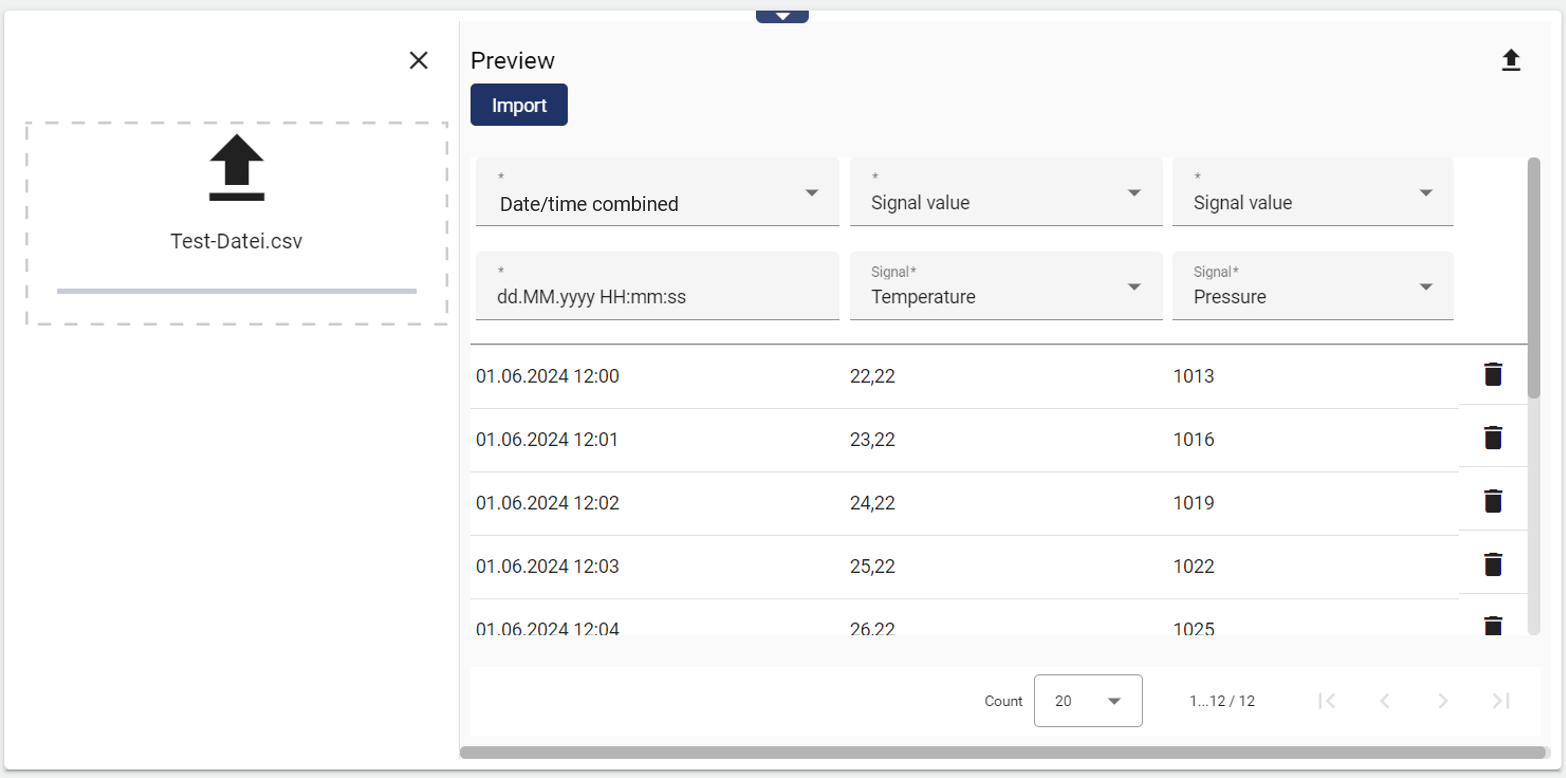1566x778 pixels.
Task: Click the horizontal scrollbar at the bottom
Action: coord(1002,752)
